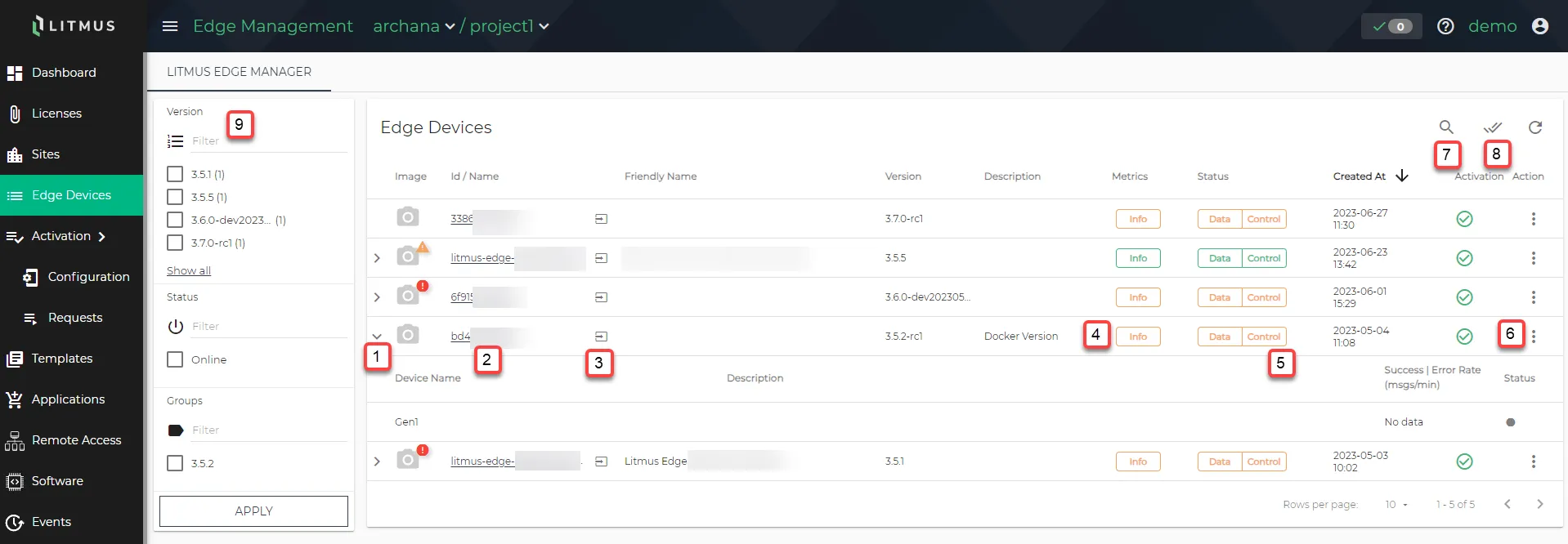Open the demo user account icon

point(1540,26)
